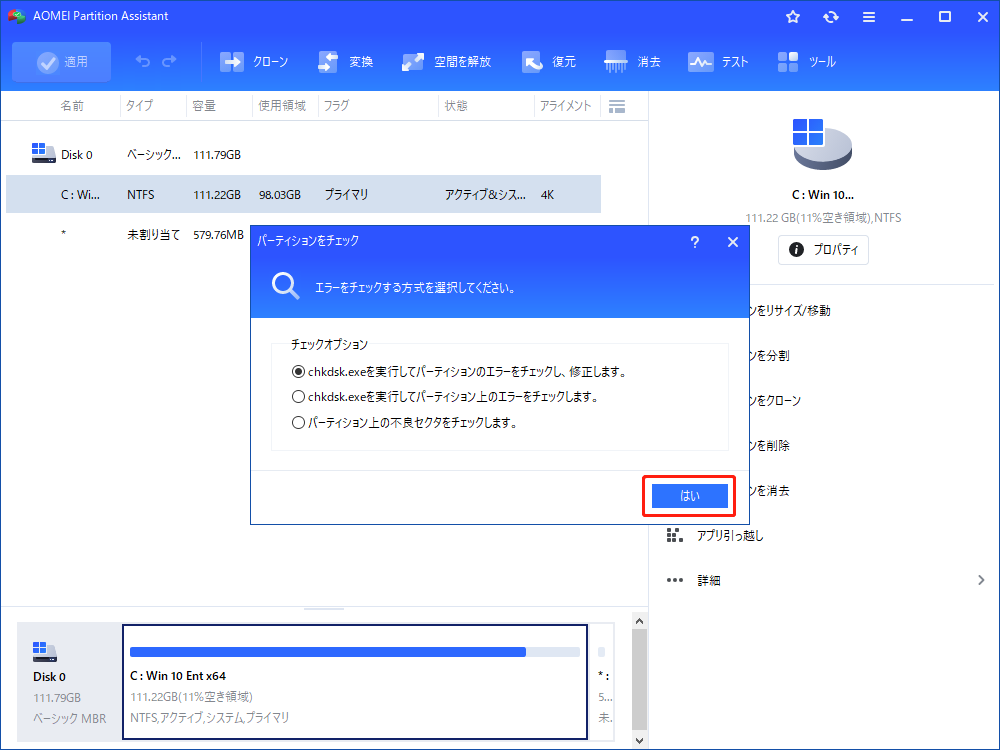Image resolution: width=1000 pixels, height=750 pixels.
Task: Click をリサイズ/移動 resize/move option
Action: click(790, 311)
